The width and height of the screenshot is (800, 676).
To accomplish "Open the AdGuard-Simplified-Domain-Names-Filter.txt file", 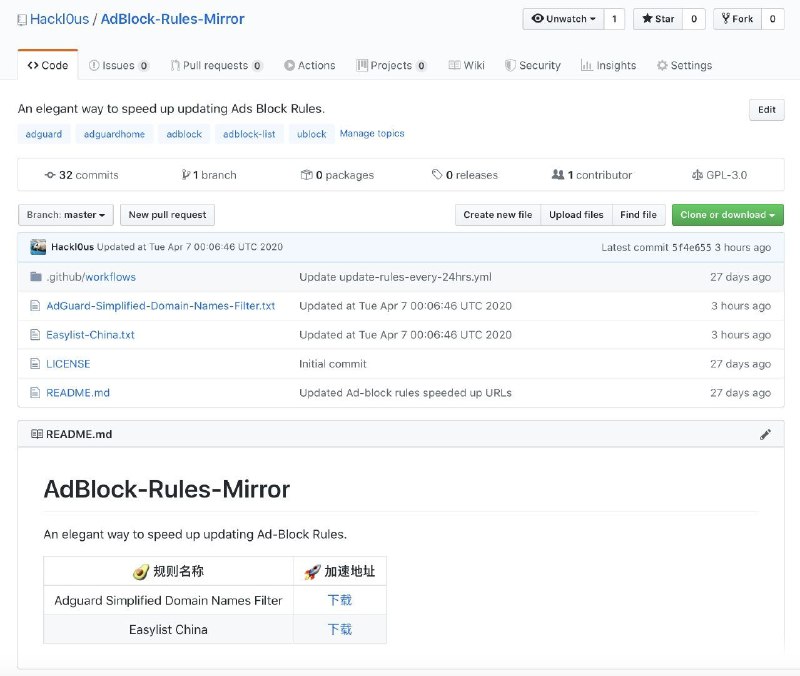I will pyautogui.click(x=161, y=306).
